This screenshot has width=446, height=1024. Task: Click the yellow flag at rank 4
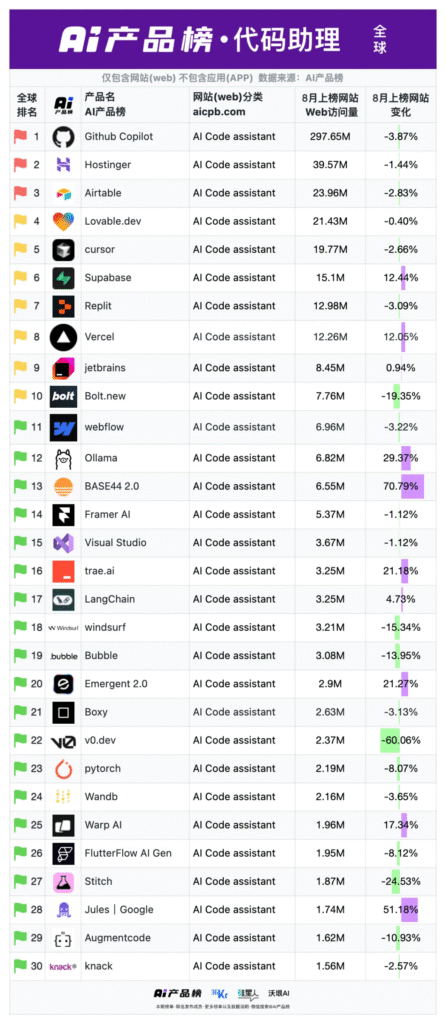[x=20, y=221]
